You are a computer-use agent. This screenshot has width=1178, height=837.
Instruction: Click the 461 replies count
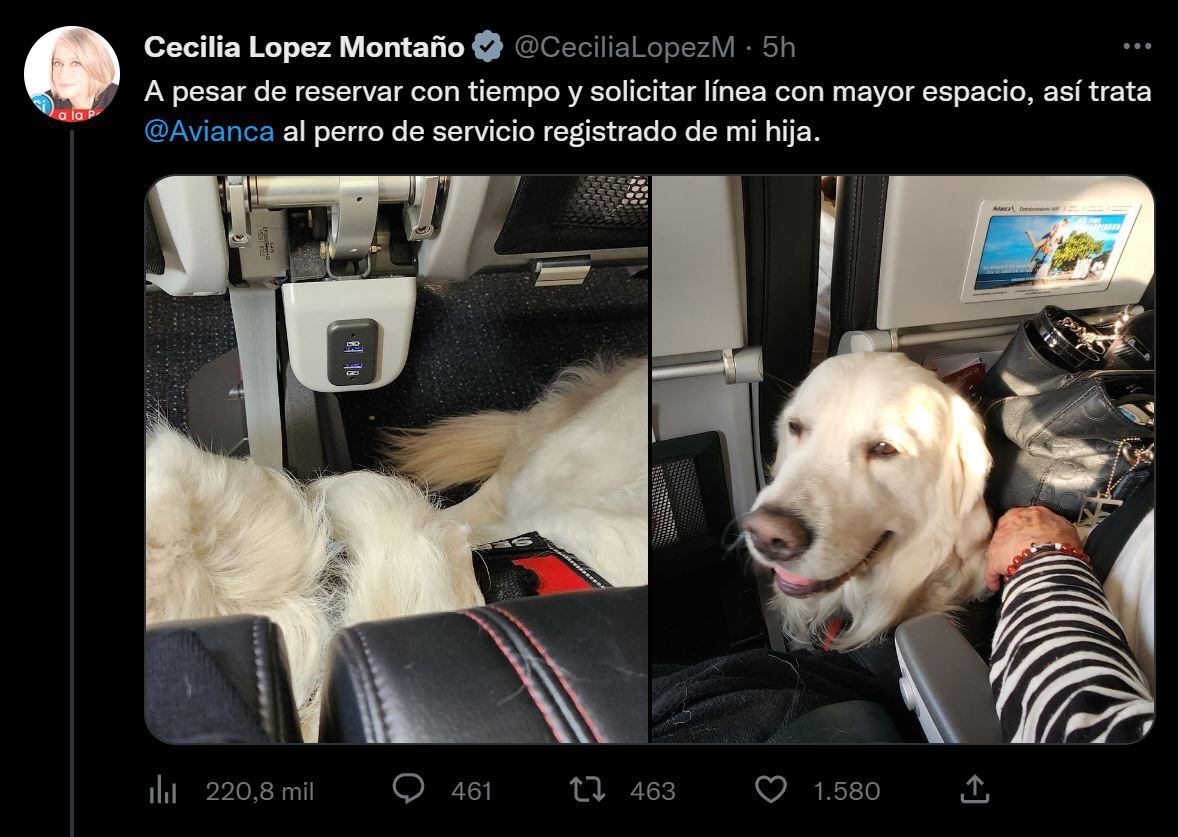tap(471, 791)
